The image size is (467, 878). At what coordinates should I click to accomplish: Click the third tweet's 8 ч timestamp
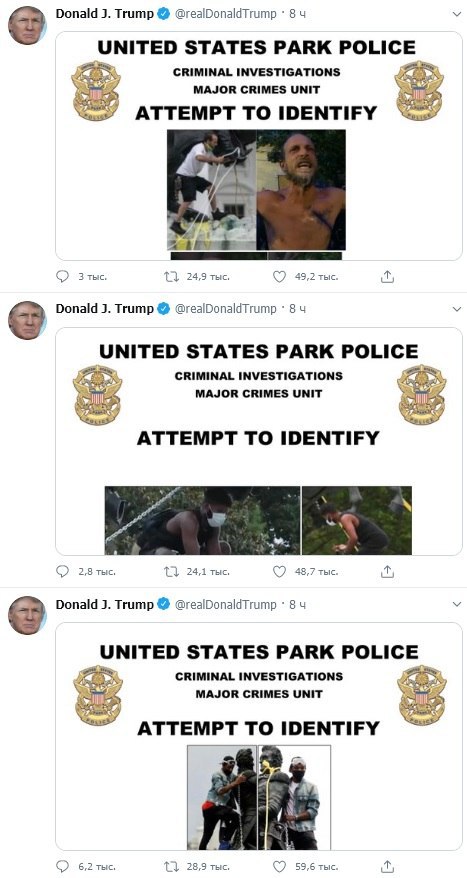pos(297,604)
